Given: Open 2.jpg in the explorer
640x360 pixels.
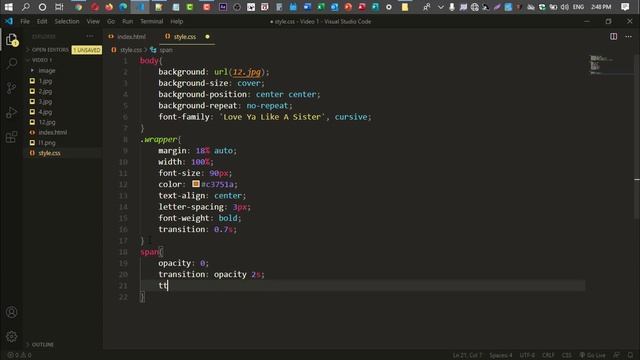Looking at the screenshot, I should [x=45, y=91].
